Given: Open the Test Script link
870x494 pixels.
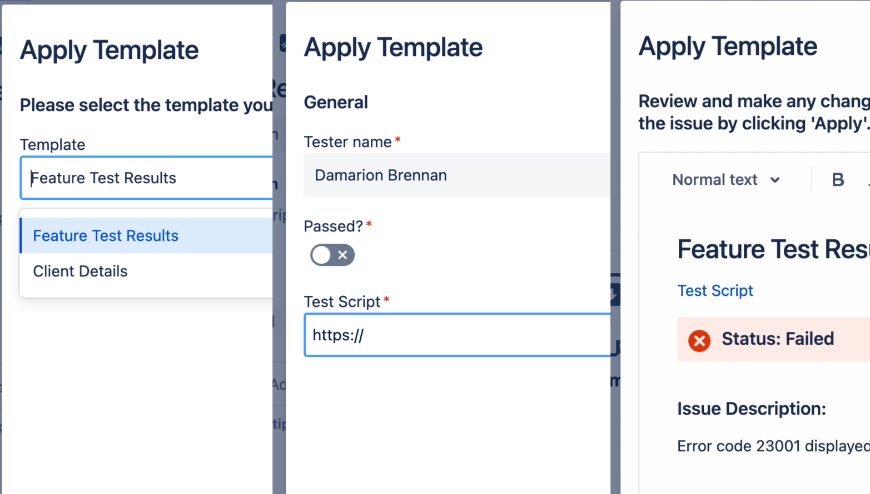Looking at the screenshot, I should coord(715,291).
